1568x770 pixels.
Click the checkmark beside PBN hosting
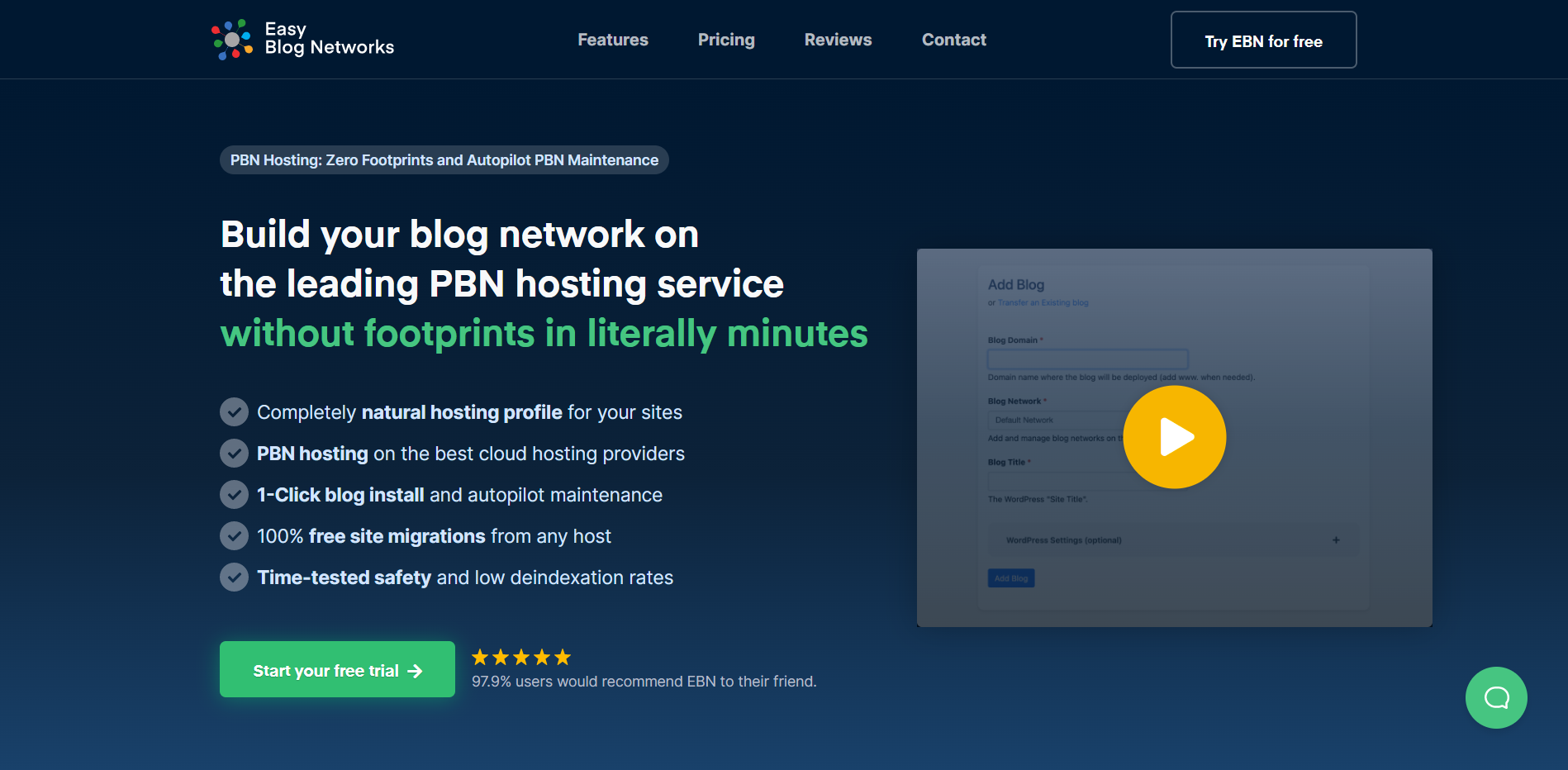coord(235,454)
